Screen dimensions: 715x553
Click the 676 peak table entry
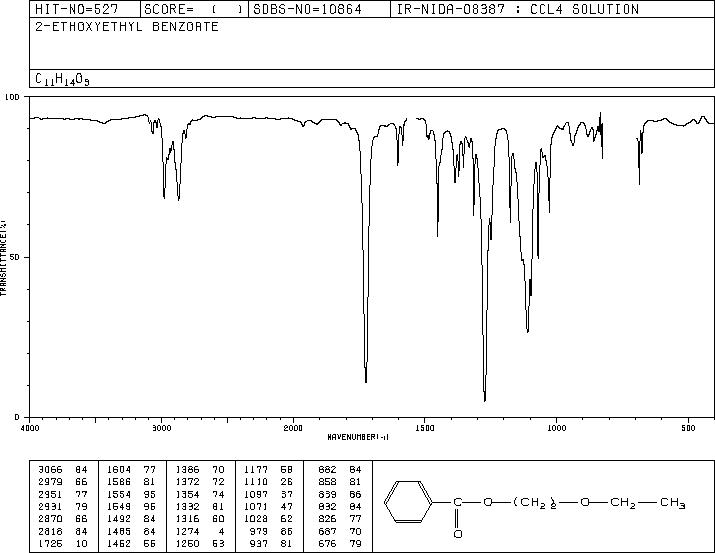coord(340,543)
